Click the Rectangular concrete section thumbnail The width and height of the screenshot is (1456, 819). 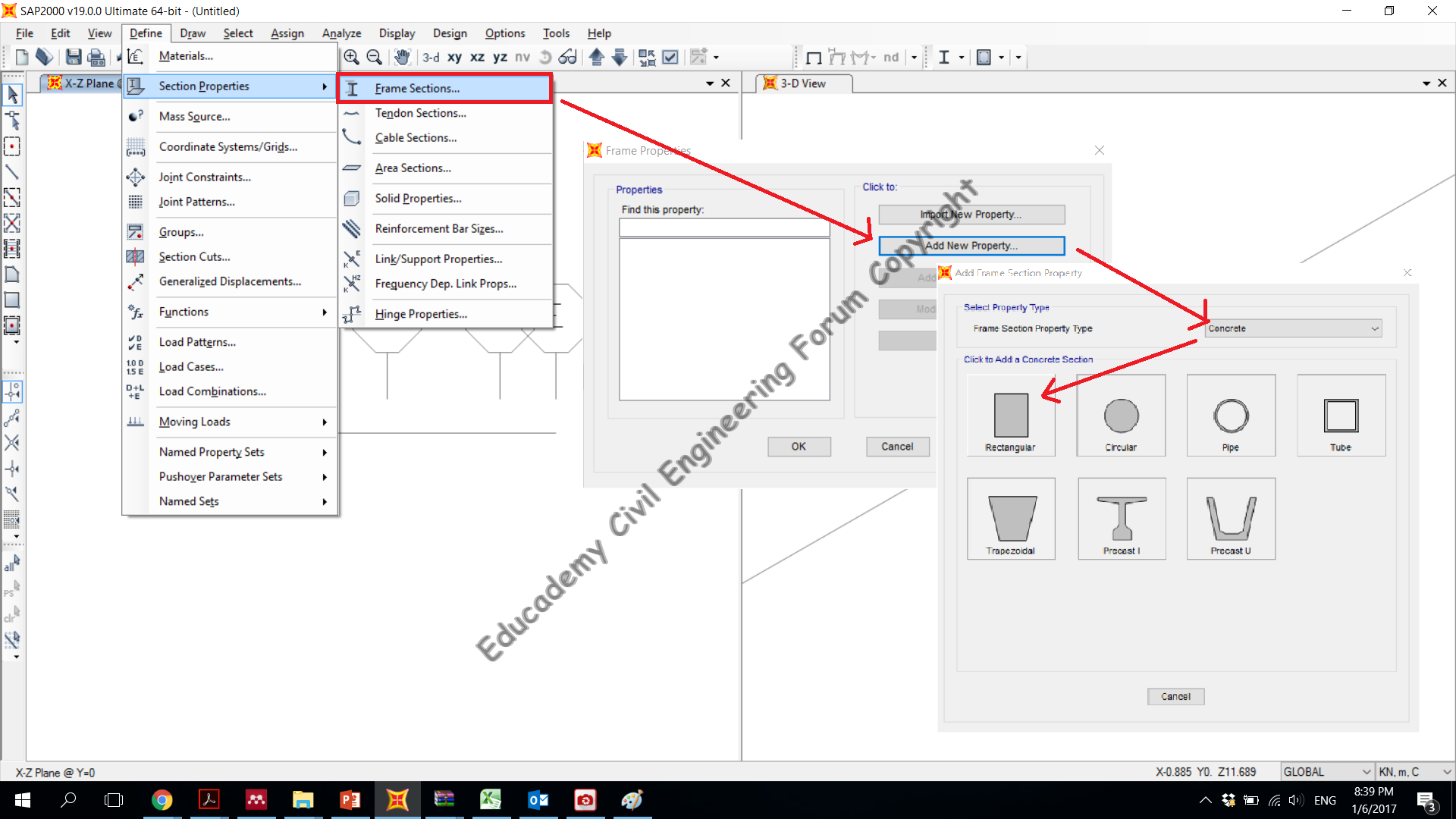click(1011, 416)
